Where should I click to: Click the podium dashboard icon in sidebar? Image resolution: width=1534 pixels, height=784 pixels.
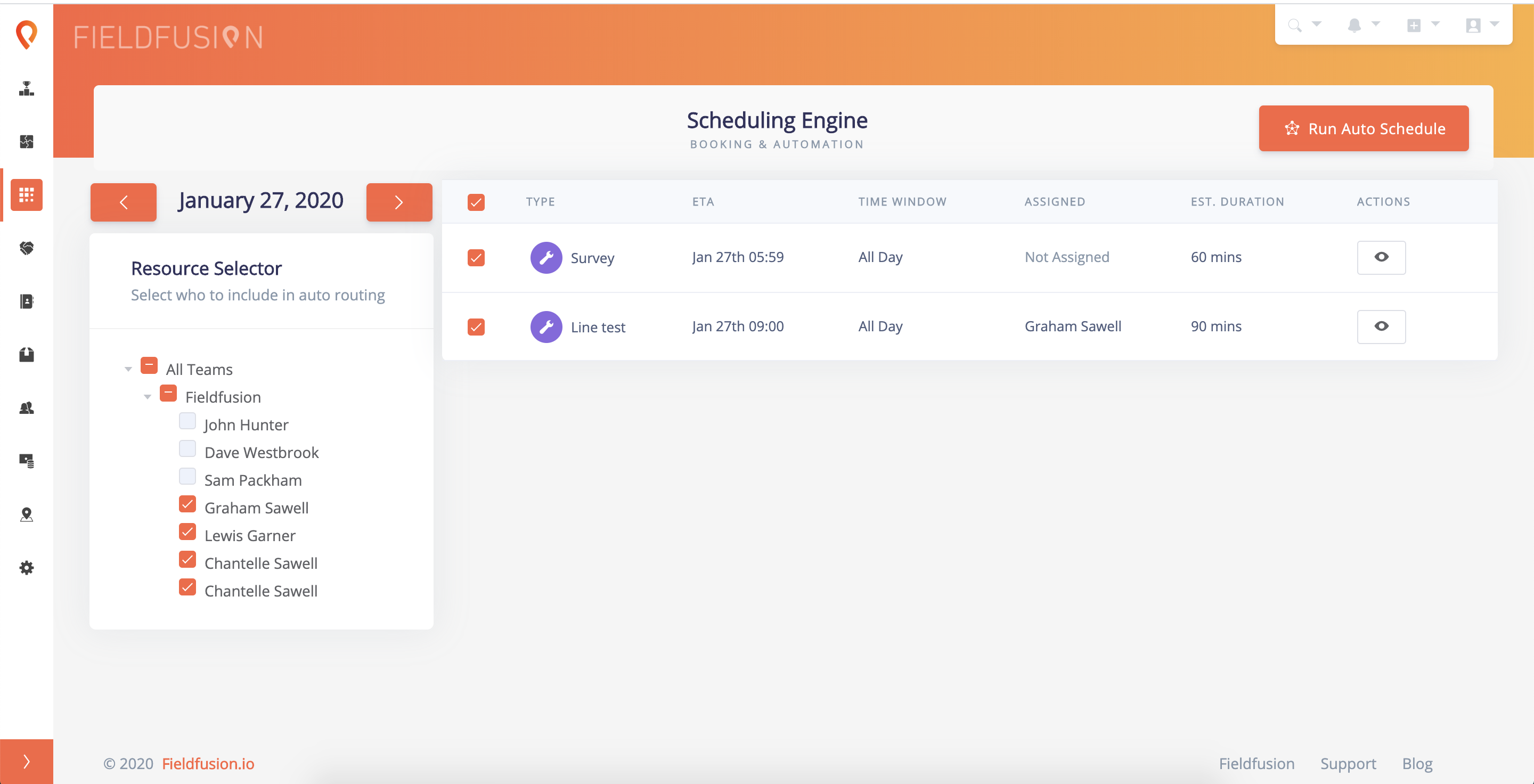click(26, 88)
